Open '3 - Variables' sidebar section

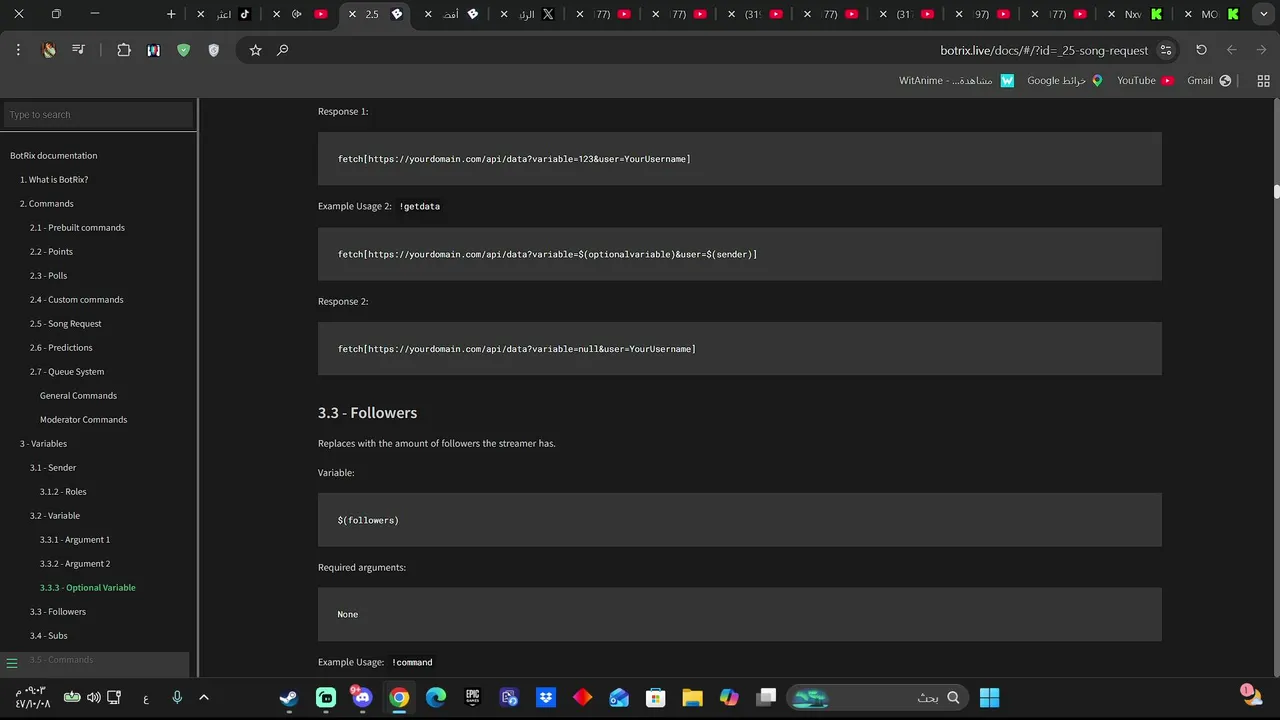[x=43, y=444]
